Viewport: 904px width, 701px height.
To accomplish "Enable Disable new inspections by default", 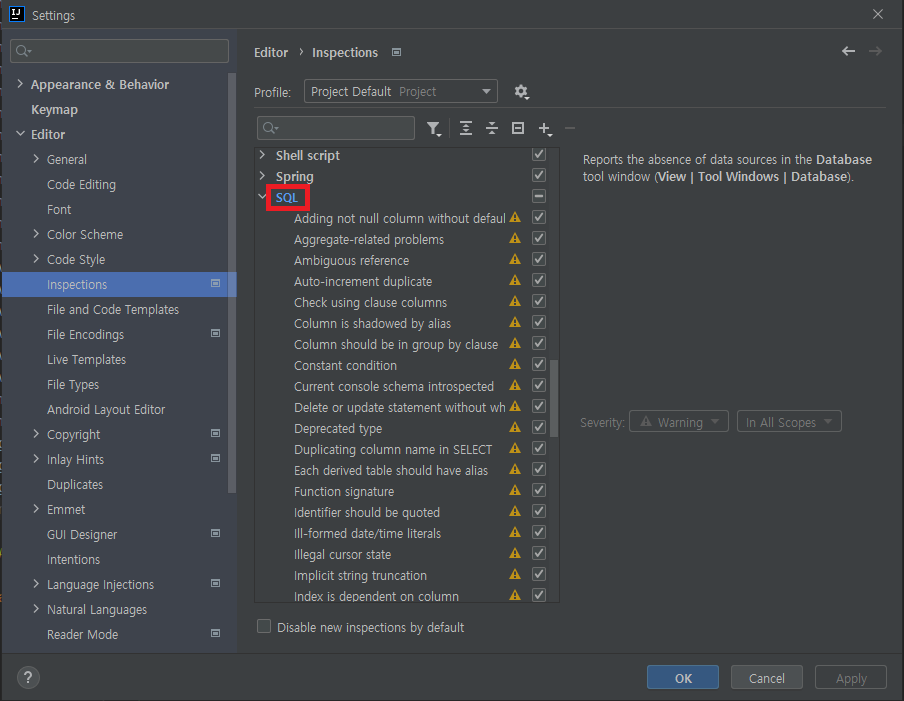I will coord(264,627).
